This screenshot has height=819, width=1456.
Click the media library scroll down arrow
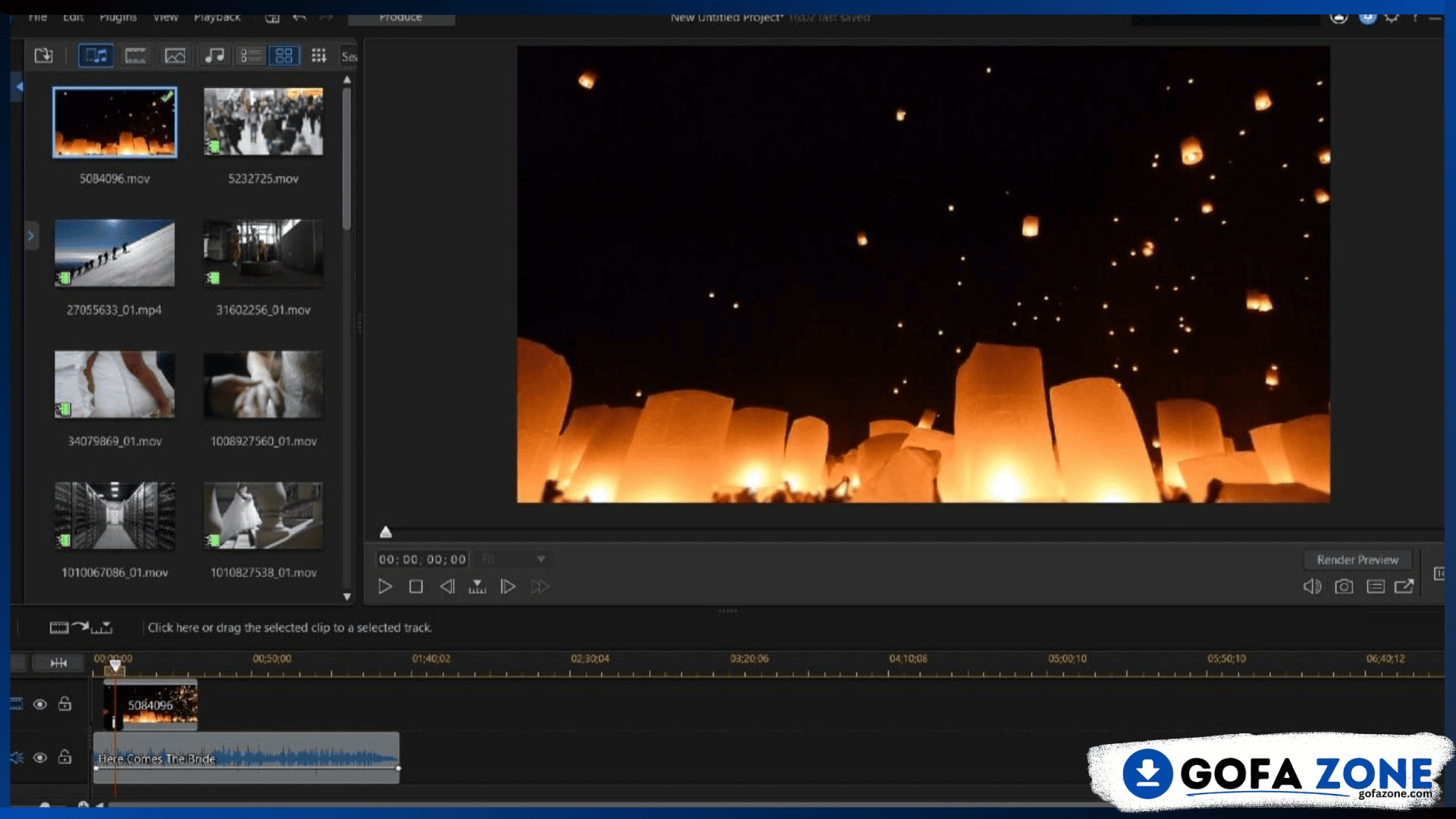tap(347, 597)
